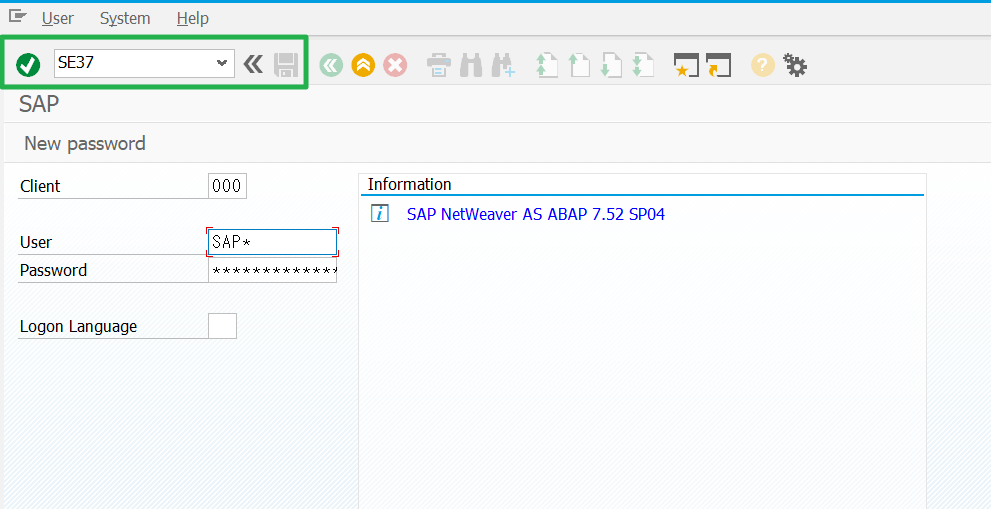Click the red Cancel icon
The image size is (991, 509).
[x=395, y=66]
